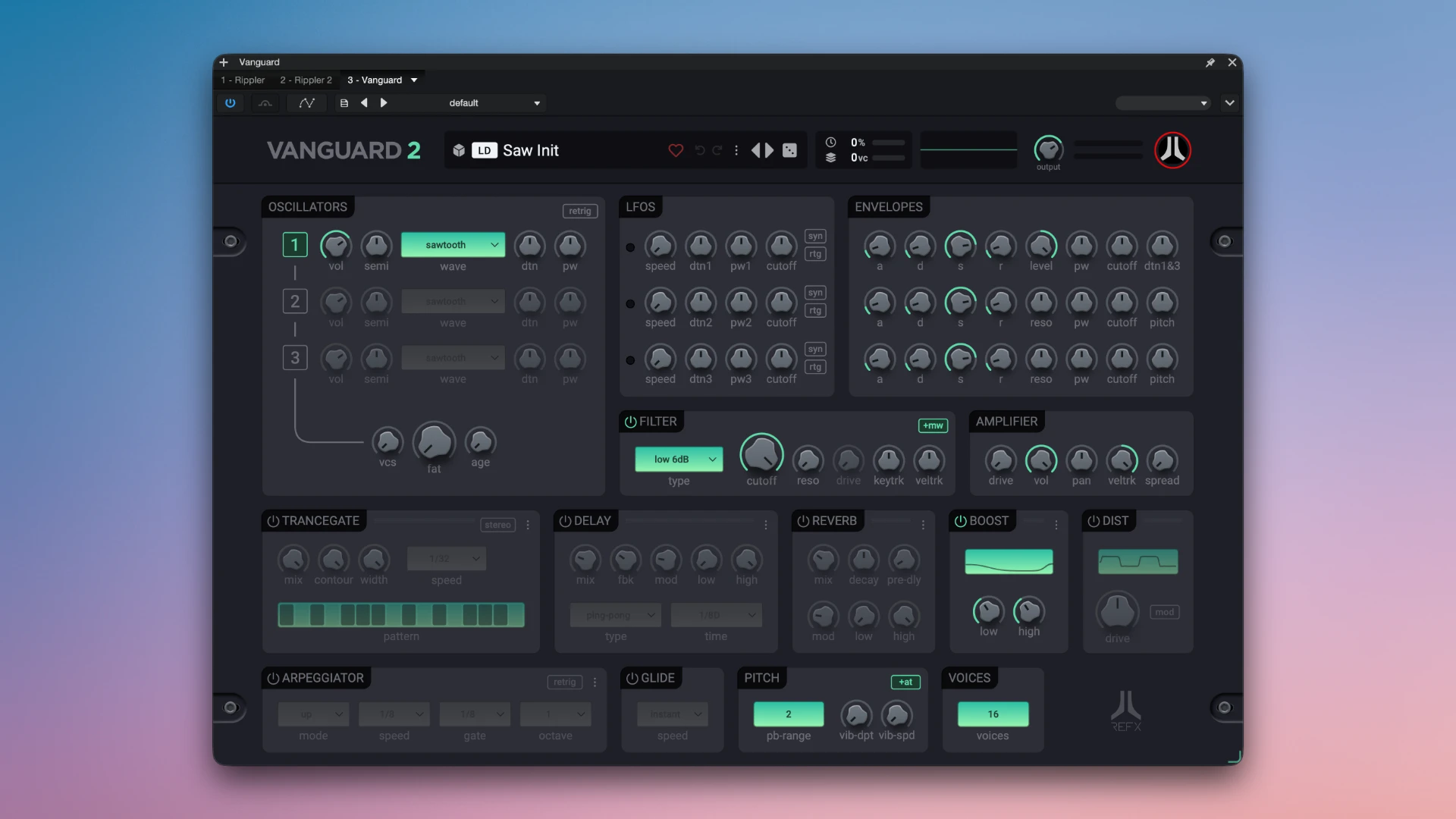Click the Oscillators retrig button
The image size is (1456, 819).
click(580, 212)
